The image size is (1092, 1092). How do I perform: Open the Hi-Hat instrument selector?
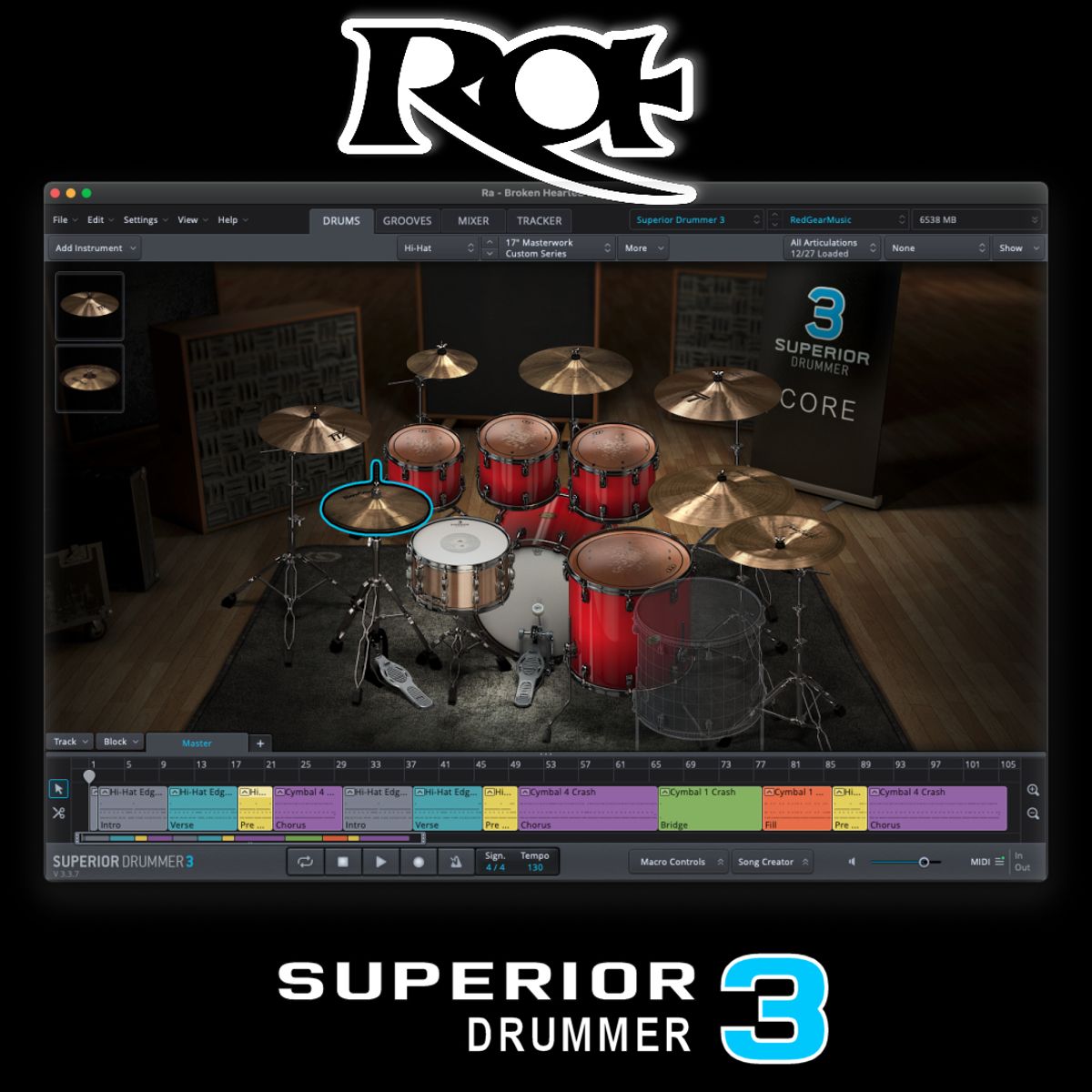click(x=439, y=248)
